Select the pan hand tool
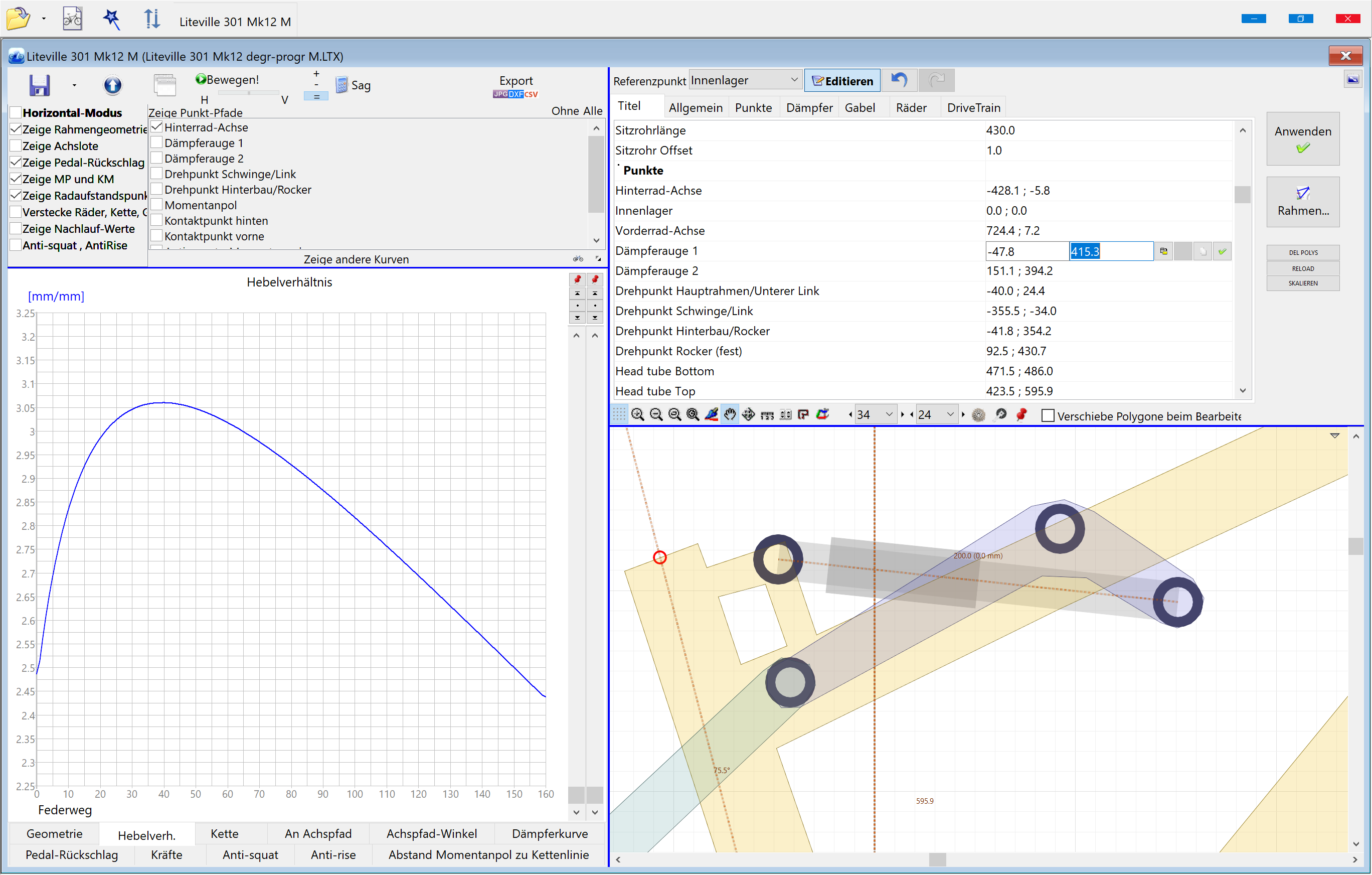 (730, 415)
